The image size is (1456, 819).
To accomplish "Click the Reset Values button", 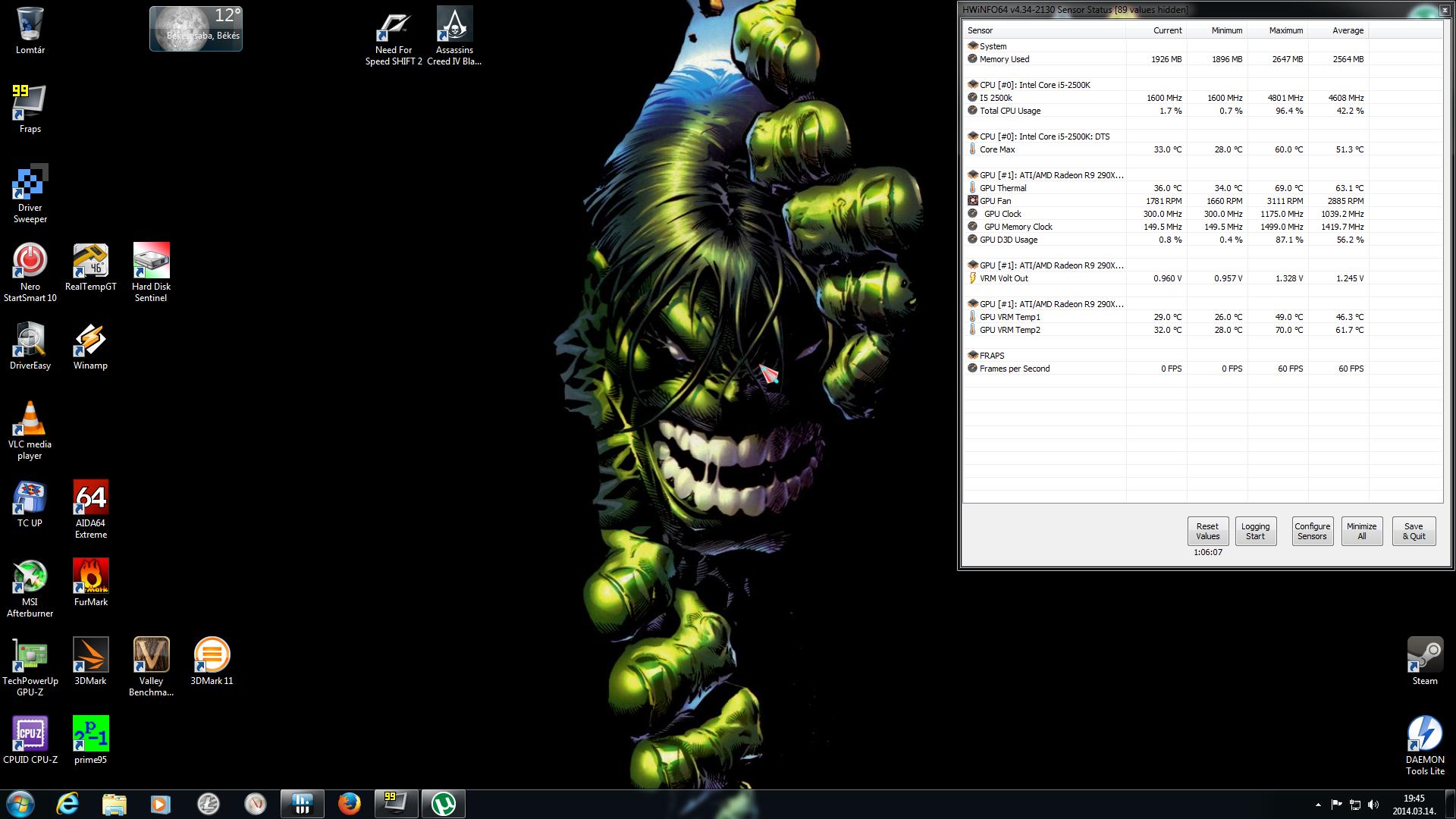I will 1207,531.
